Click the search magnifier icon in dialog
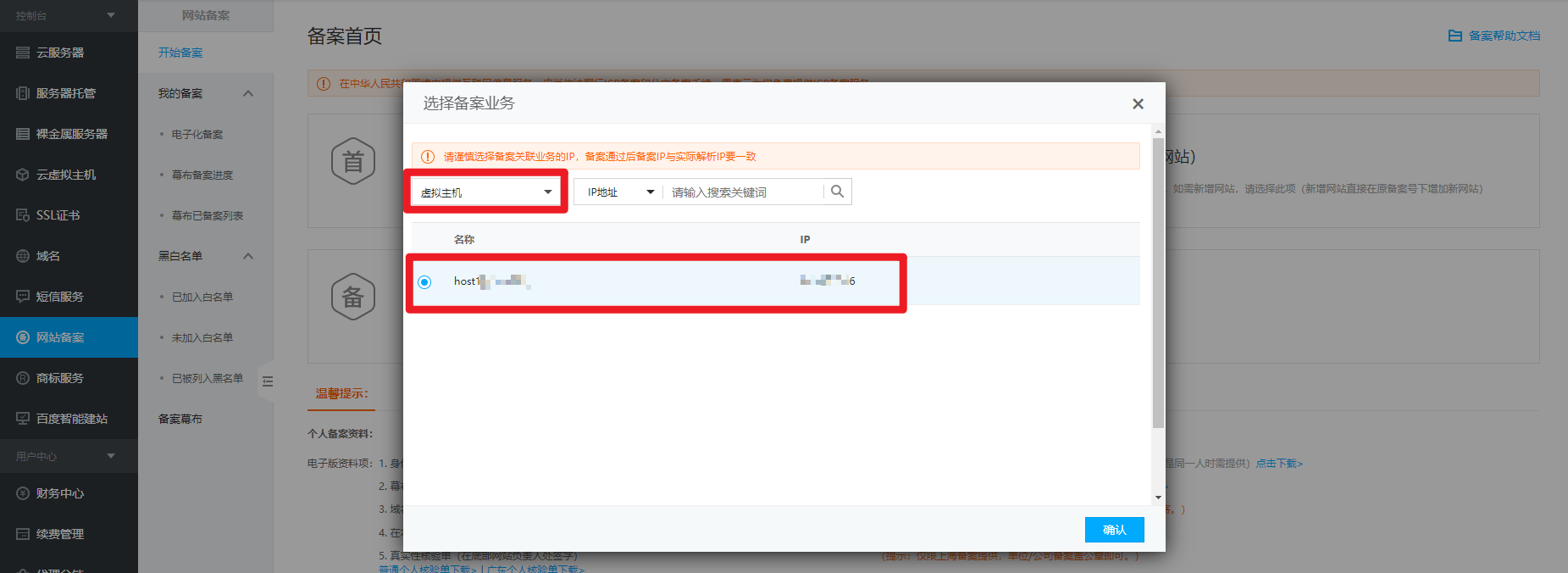The image size is (1568, 573). tap(837, 192)
